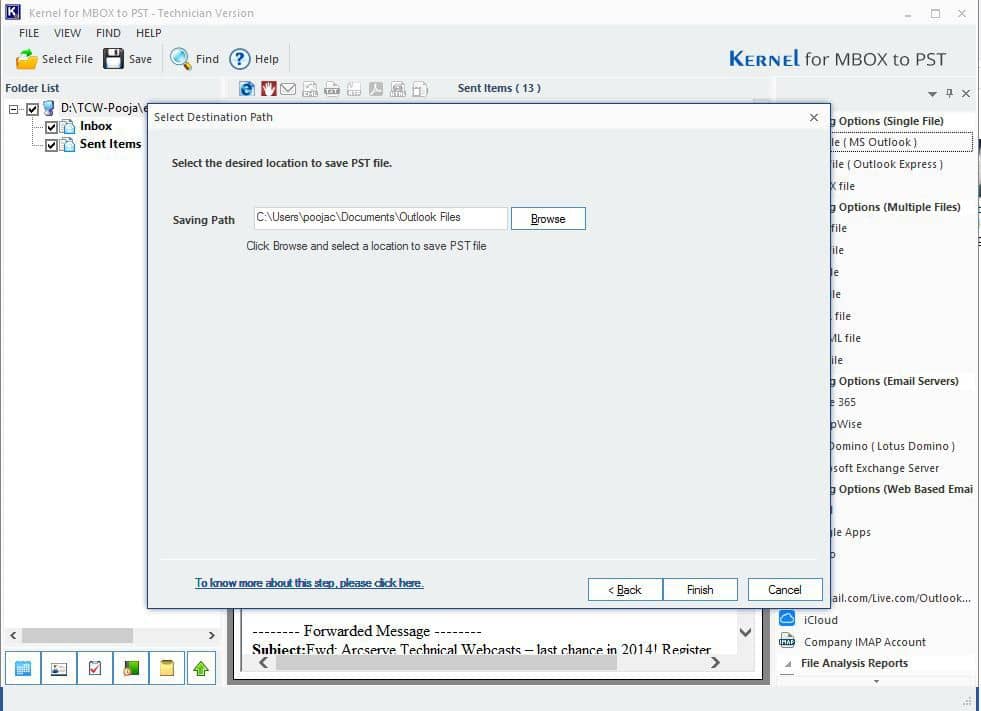Click the Save floppy disk icon
Viewport: 981px width, 711px height.
click(113, 59)
